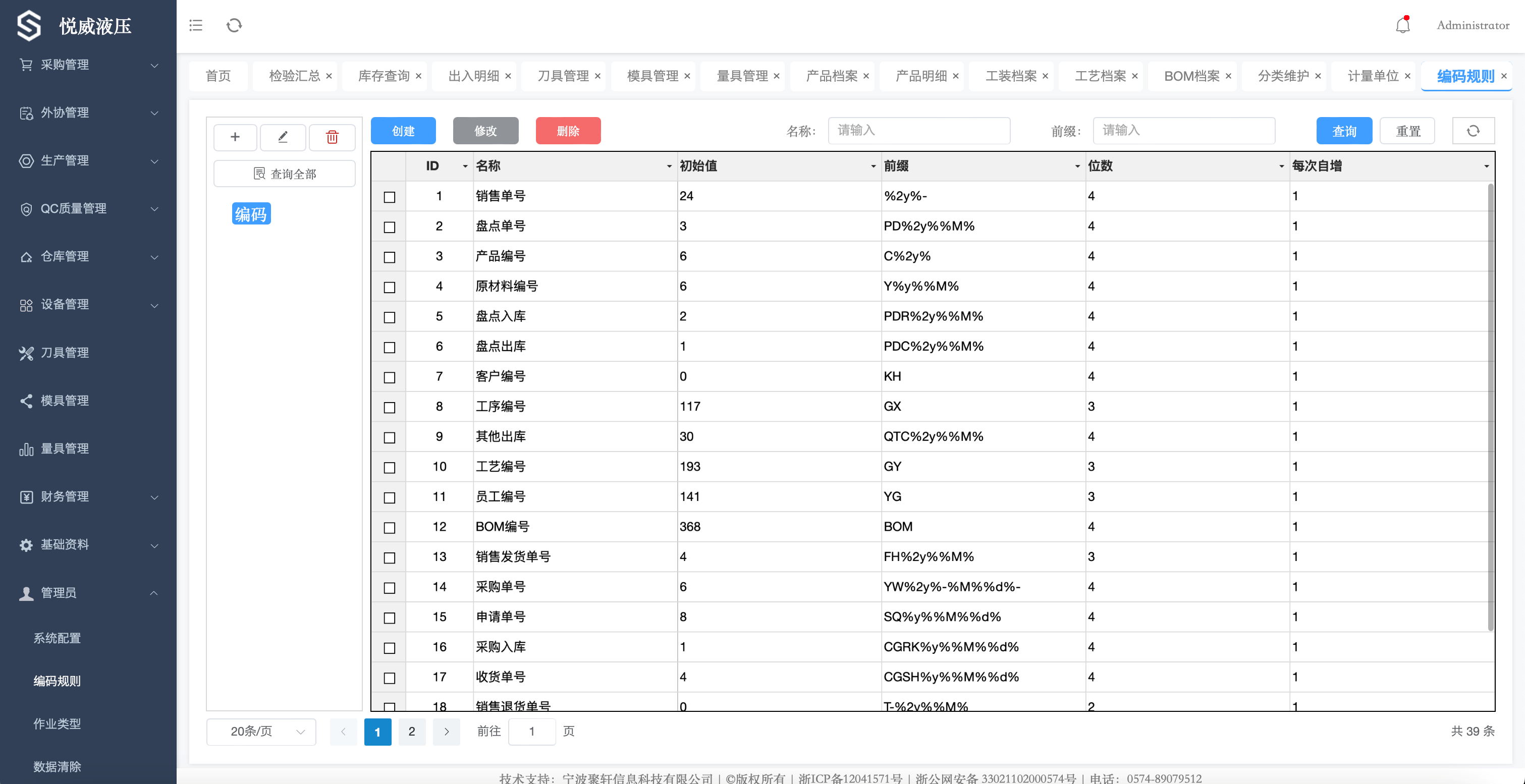Click the 前缀 search input field
Screen dimensions: 1525x784
click(1184, 130)
